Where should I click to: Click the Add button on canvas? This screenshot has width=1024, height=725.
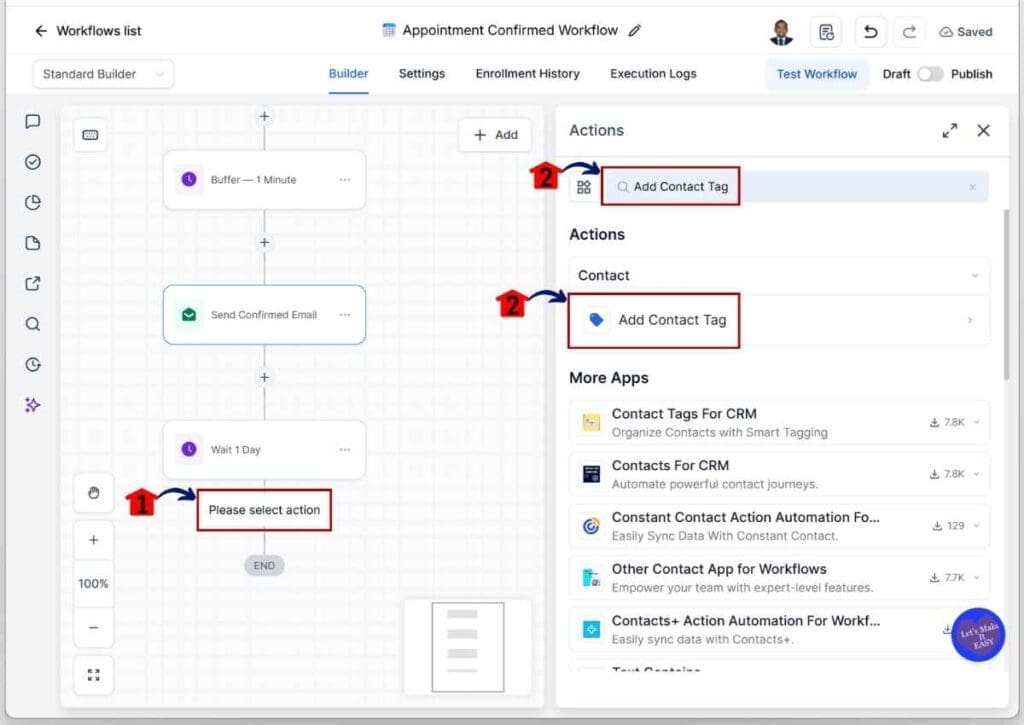496,135
